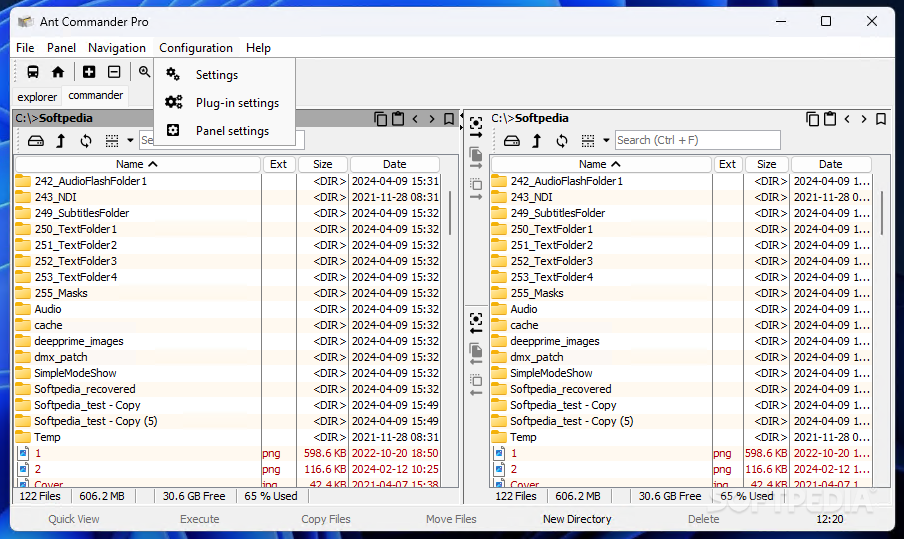Click the right panel Search field
Image resolution: width=904 pixels, height=539 pixels.
tap(698, 140)
